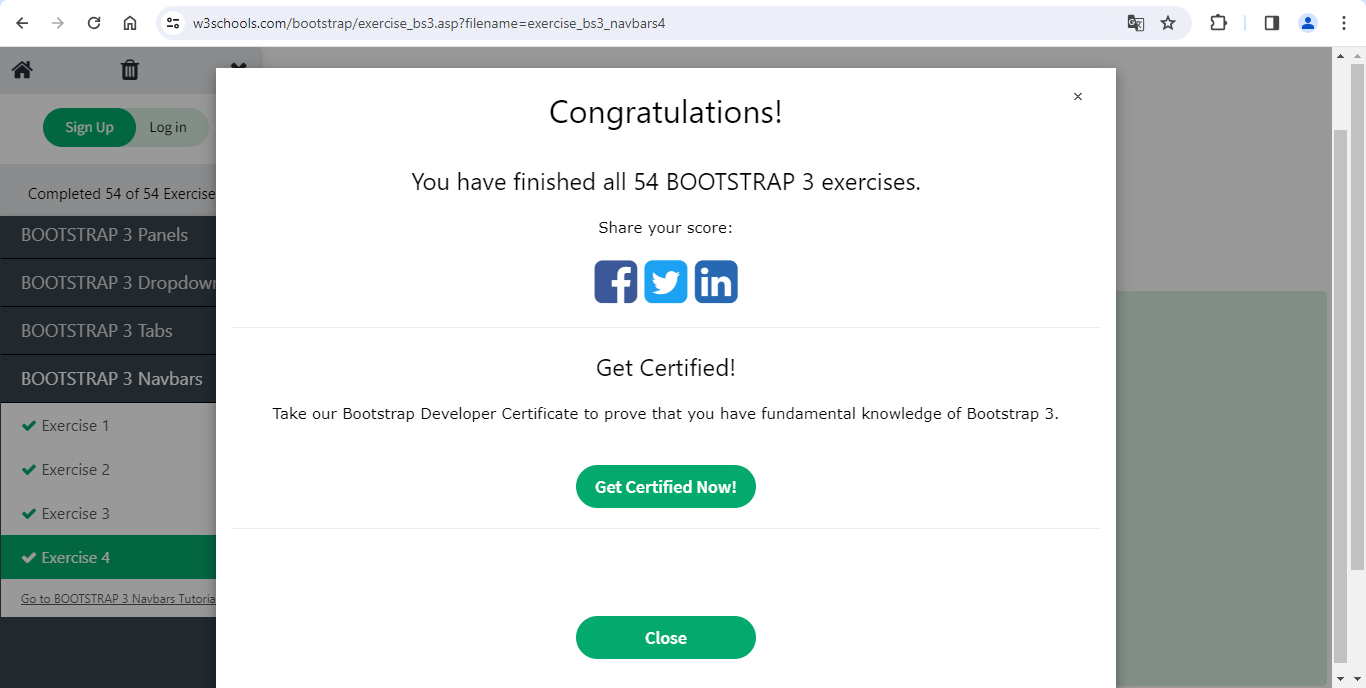This screenshot has width=1366, height=688.
Task: Close the Congratulations dialog with X
Action: tap(1077, 97)
